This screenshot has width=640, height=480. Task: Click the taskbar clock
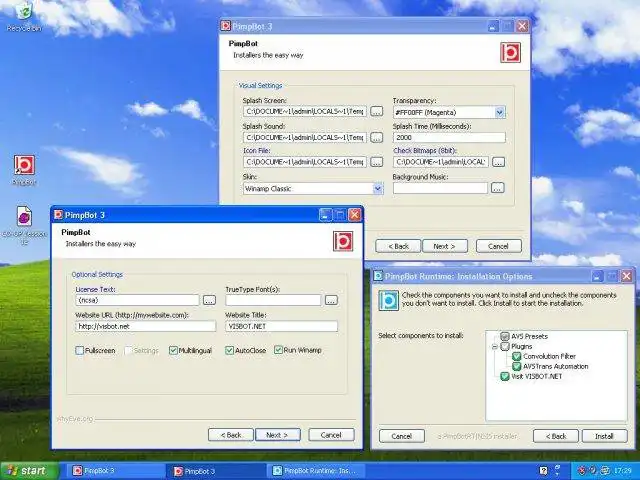pyautogui.click(x=623, y=471)
